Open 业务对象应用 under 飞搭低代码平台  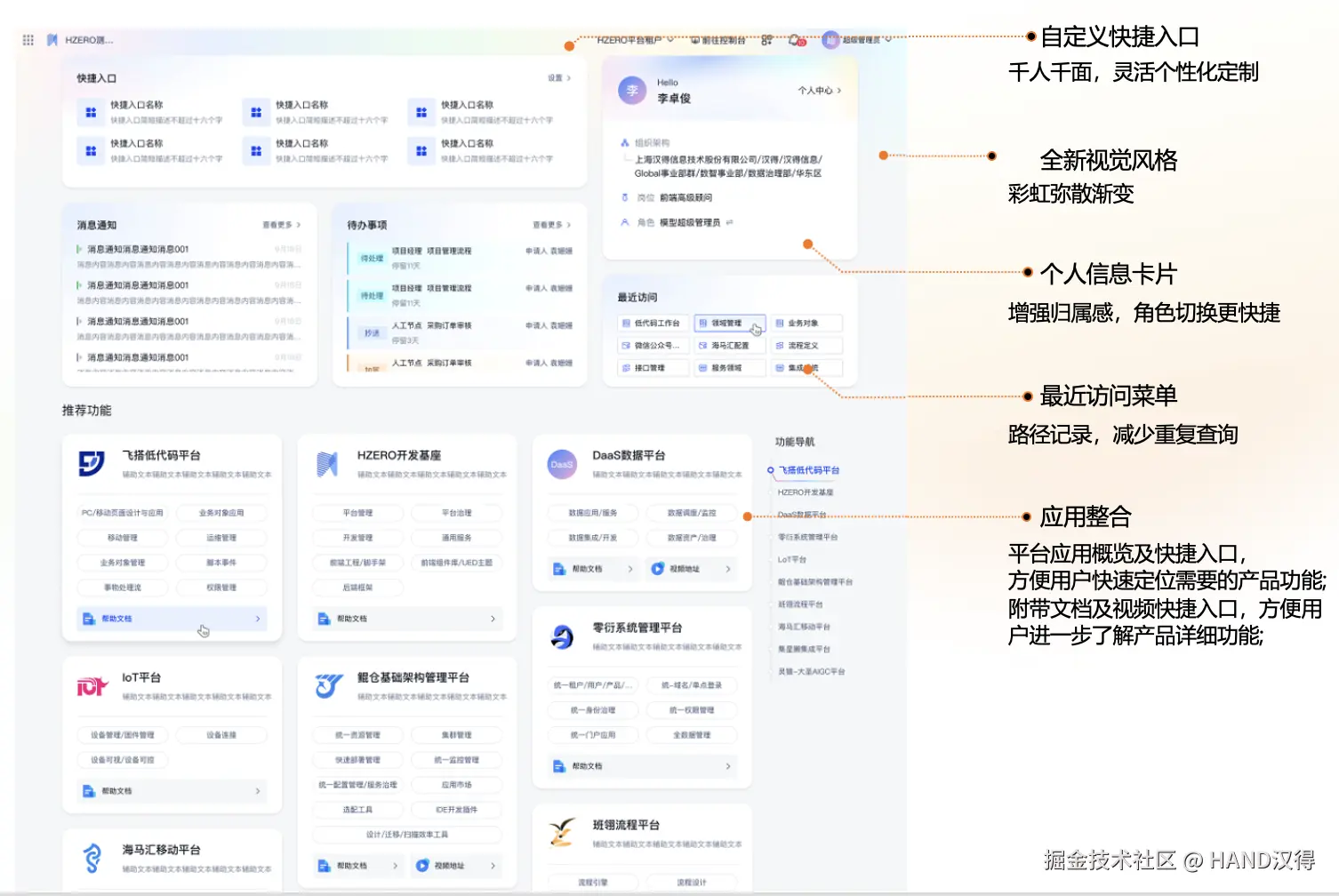(x=221, y=513)
